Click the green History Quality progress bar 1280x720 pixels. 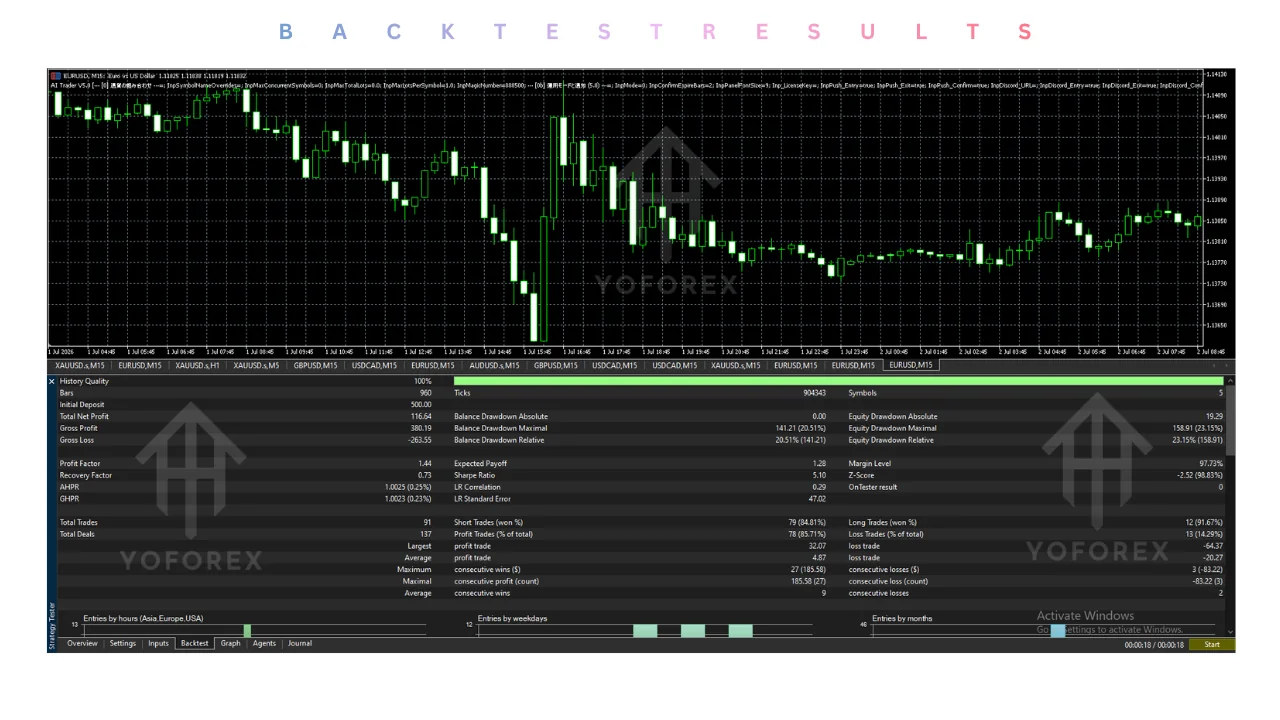click(838, 381)
